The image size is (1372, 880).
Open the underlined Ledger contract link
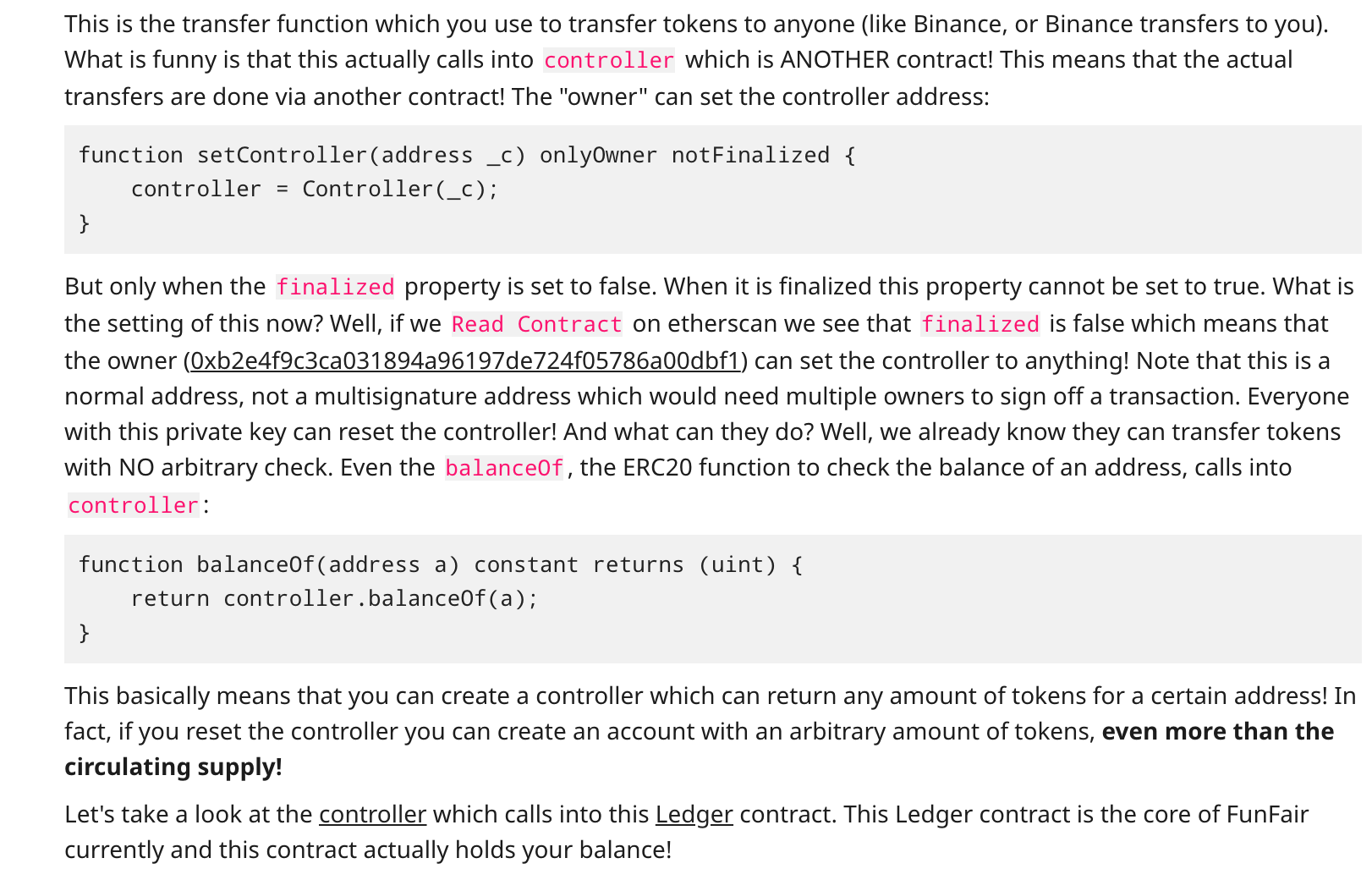coord(694,814)
